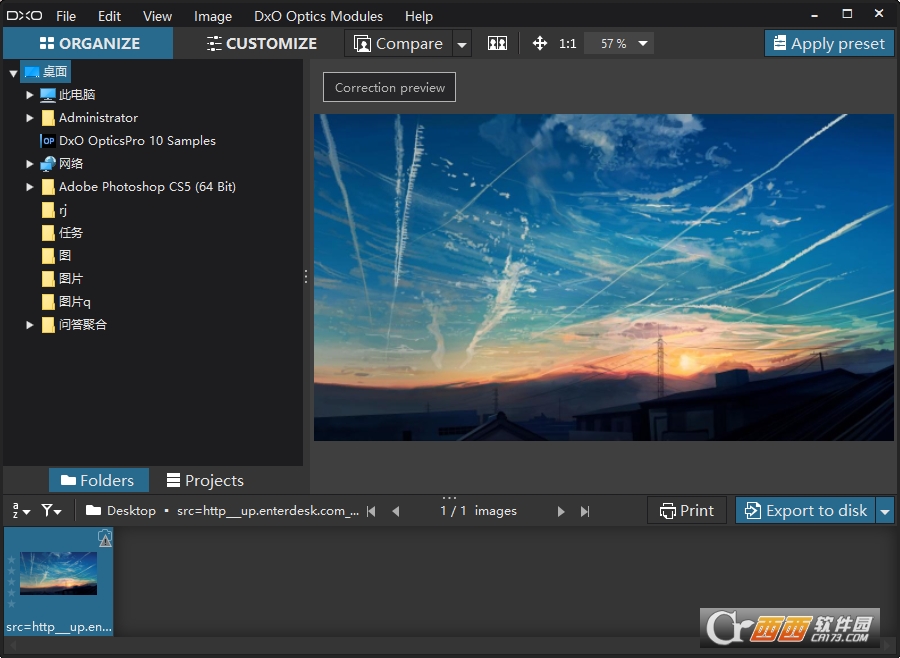Viewport: 900px width, 658px height.
Task: Select the 图片 folder
Action: click(62, 278)
